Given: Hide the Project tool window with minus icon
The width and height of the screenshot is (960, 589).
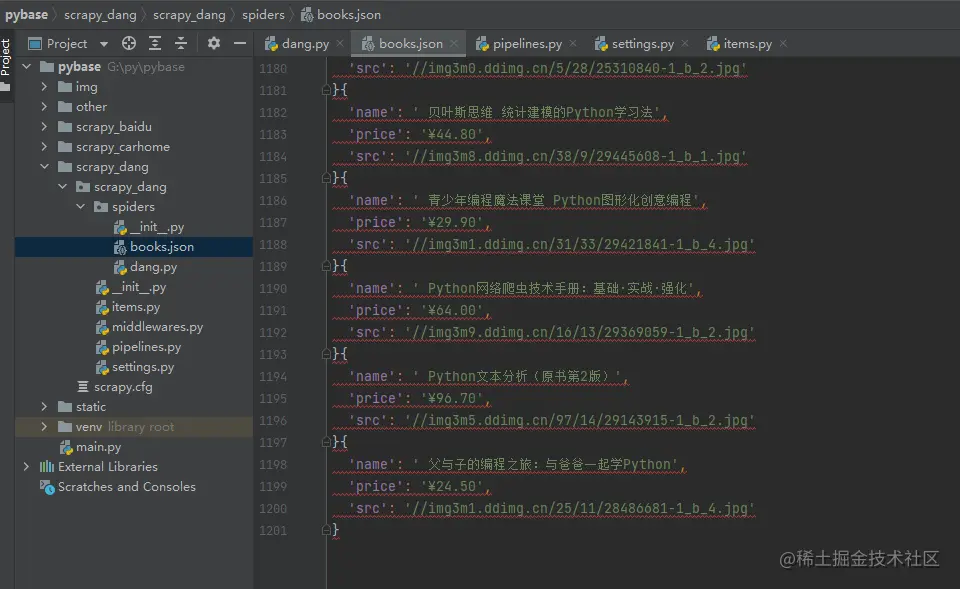Looking at the screenshot, I should (x=240, y=43).
